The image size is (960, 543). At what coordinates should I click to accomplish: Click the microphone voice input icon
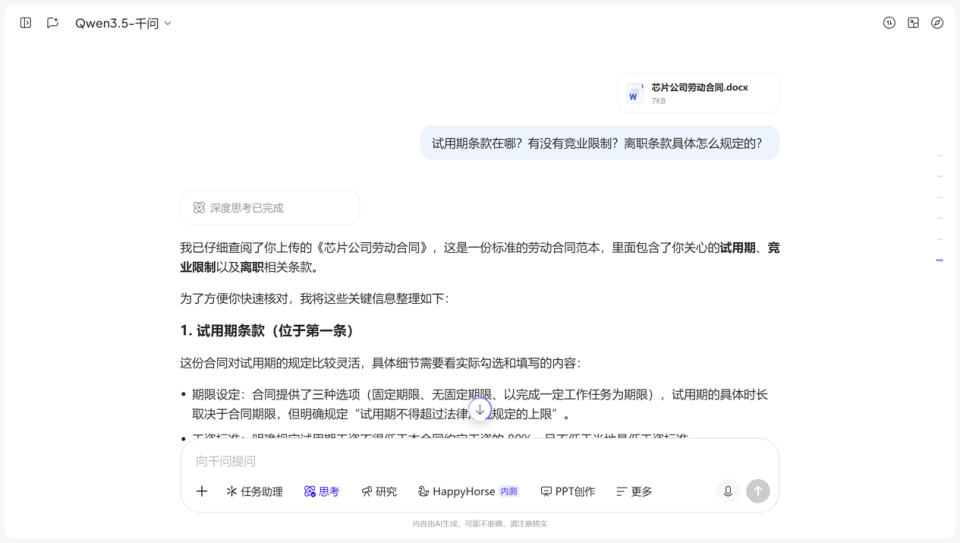pyautogui.click(x=727, y=491)
